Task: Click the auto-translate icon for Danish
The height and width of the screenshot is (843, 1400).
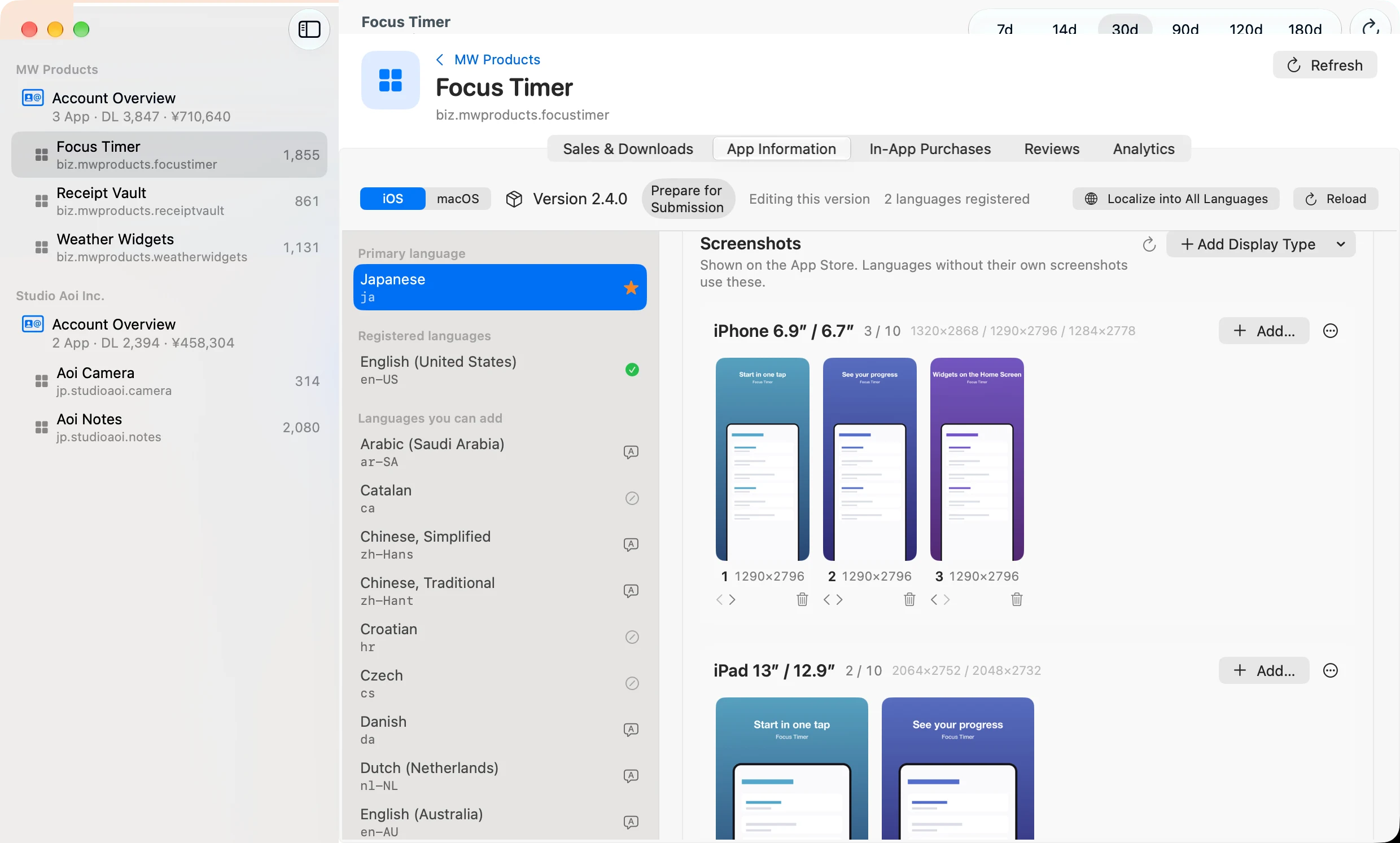Action: pos(631,731)
